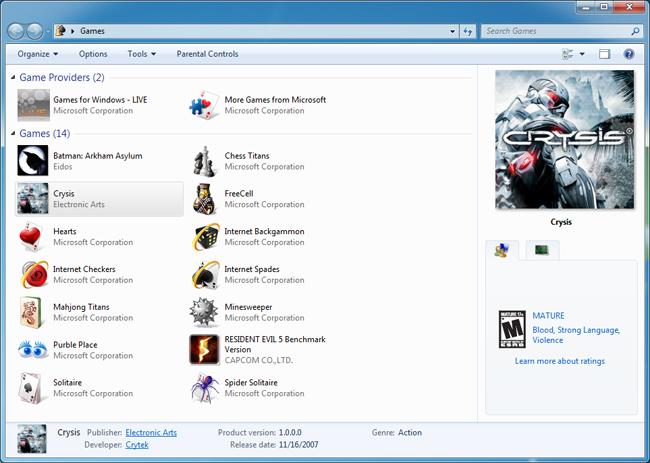Toggle the preview pane icon

(x=604, y=54)
